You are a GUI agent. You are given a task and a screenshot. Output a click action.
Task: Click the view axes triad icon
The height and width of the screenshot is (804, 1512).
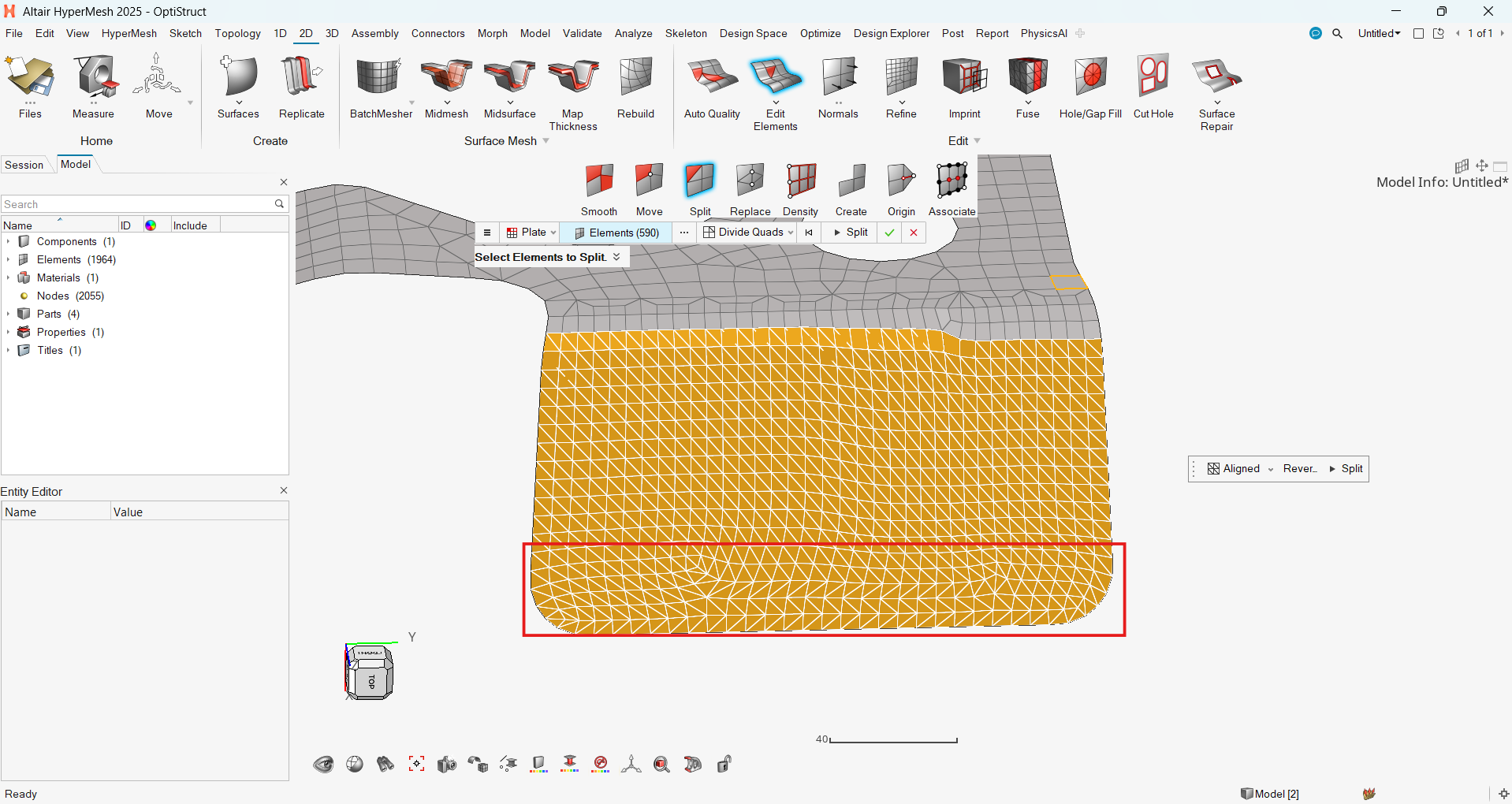click(631, 764)
